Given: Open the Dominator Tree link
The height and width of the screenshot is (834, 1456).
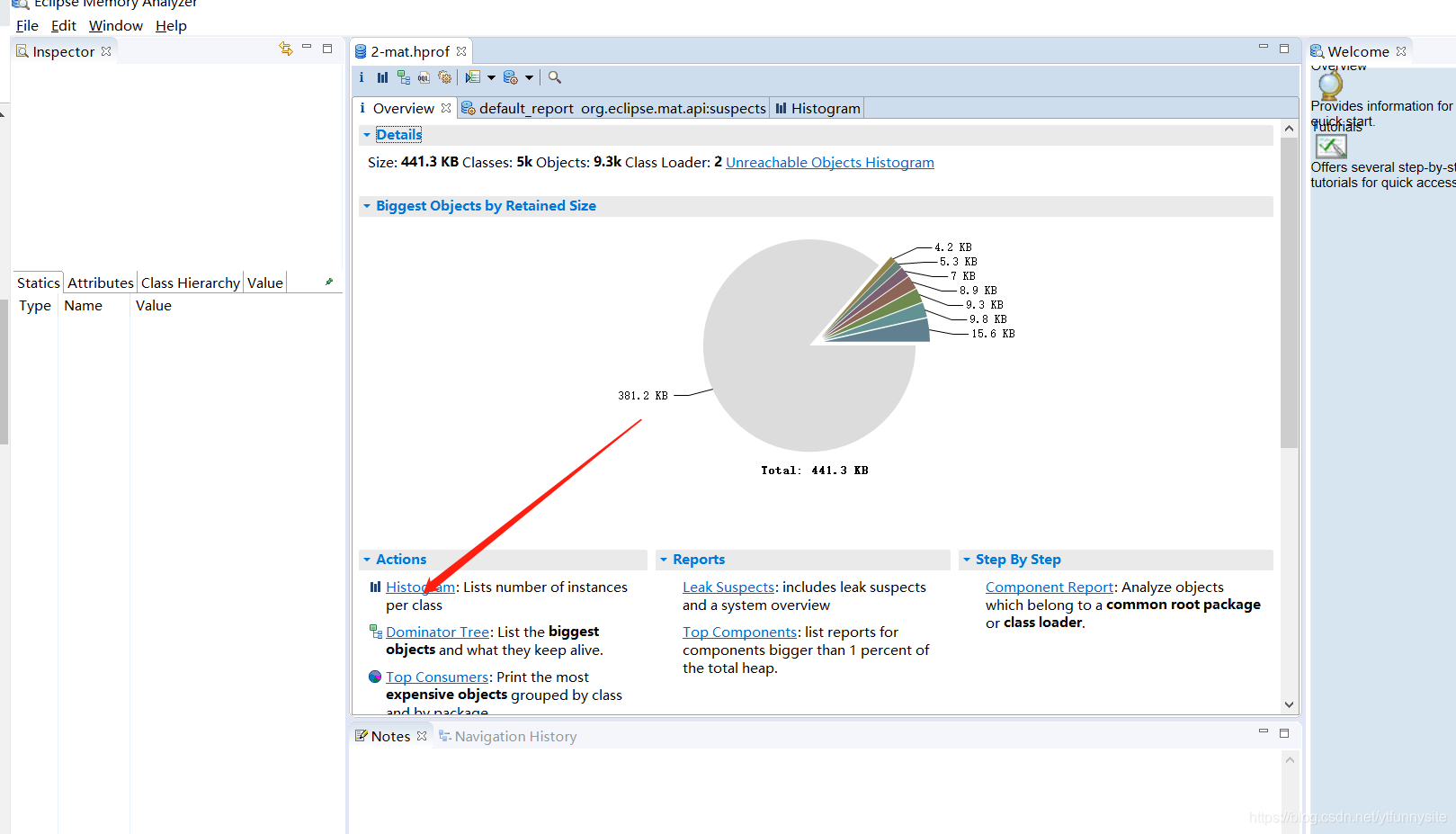Looking at the screenshot, I should click(437, 632).
